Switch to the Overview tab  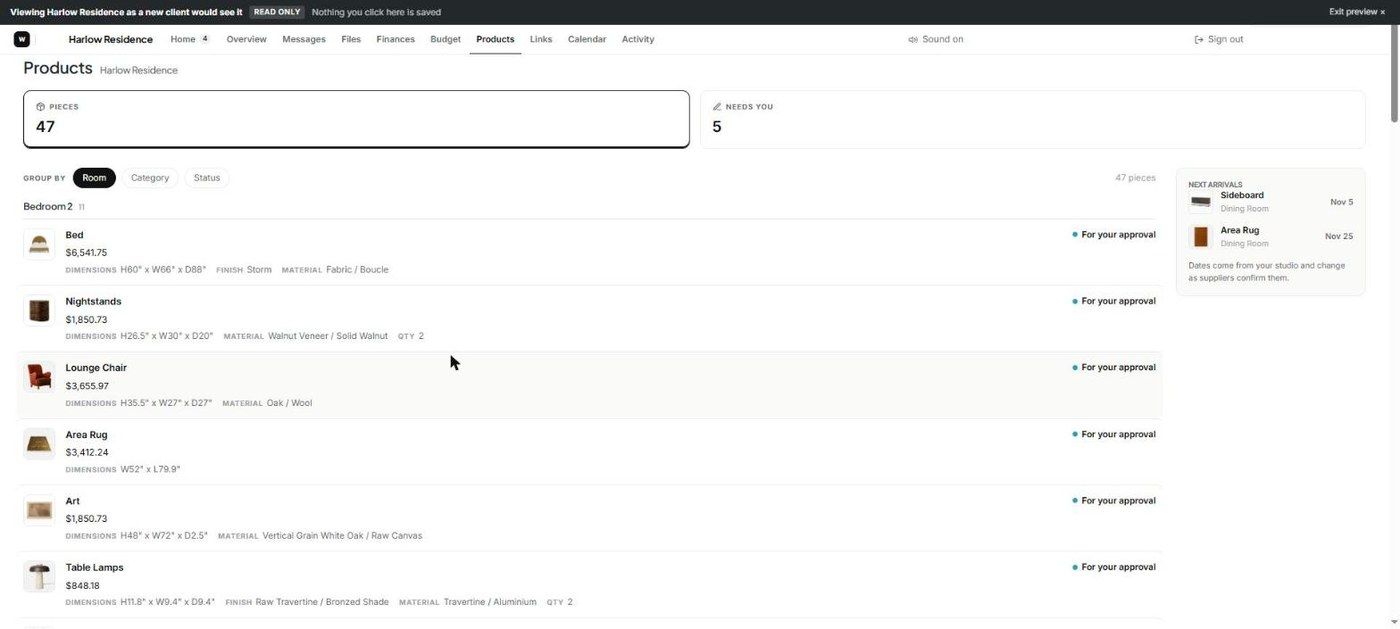[x=246, y=39]
